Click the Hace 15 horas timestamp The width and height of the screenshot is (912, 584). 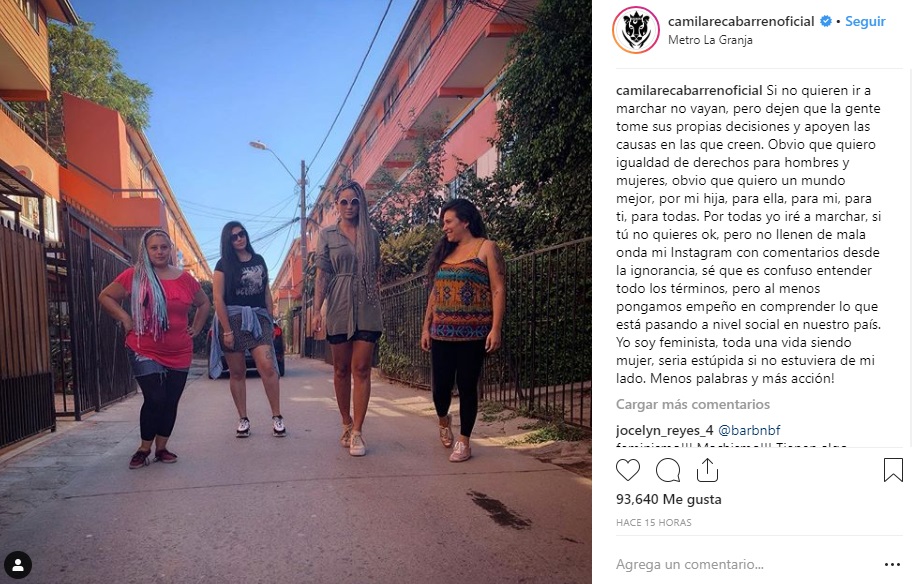coord(654,522)
